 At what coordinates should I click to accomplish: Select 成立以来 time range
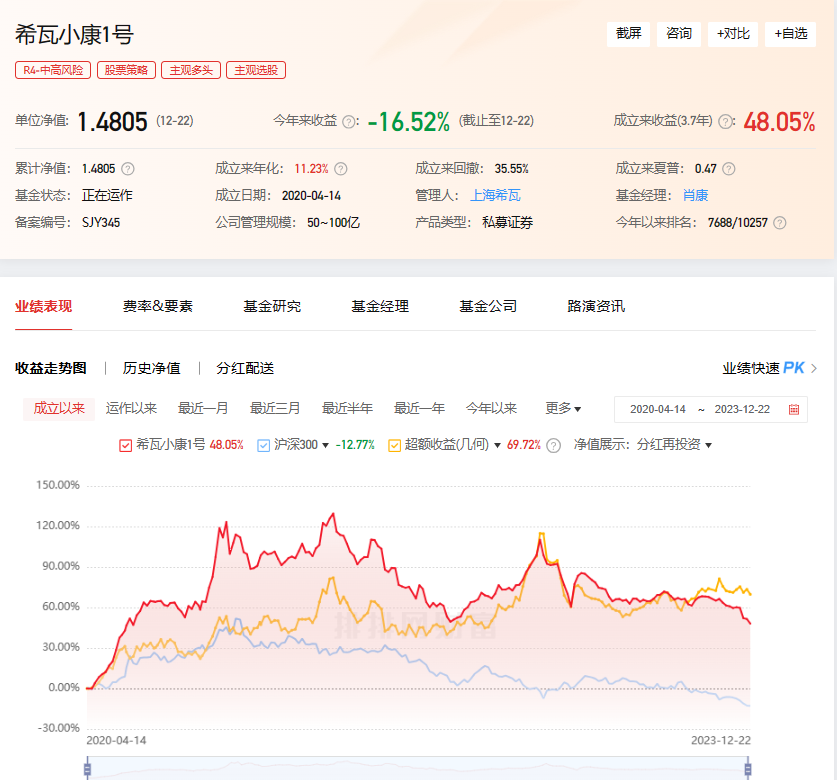(59, 409)
